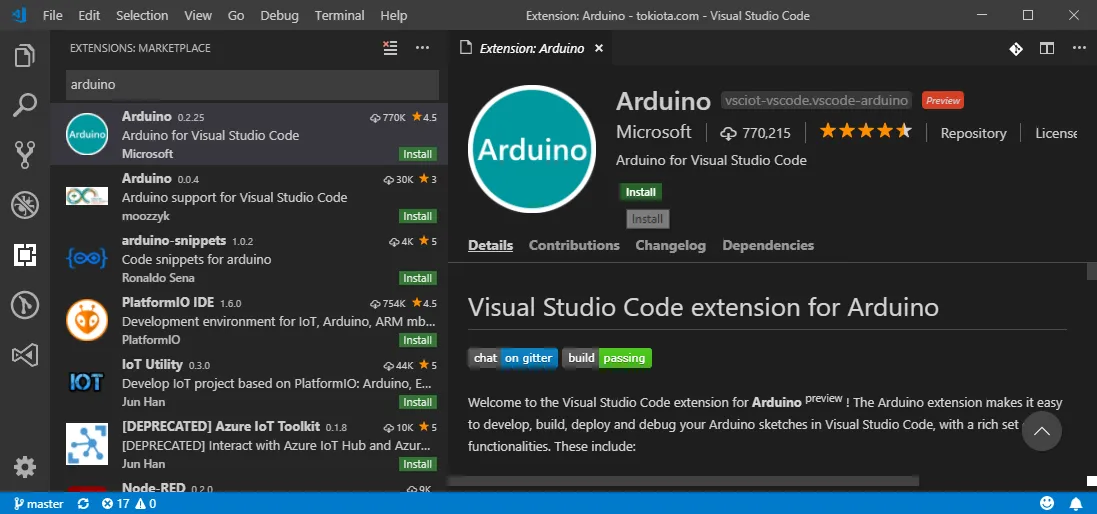The height and width of the screenshot is (514, 1097).
Task: Open the Debug menu
Action: [279, 15]
